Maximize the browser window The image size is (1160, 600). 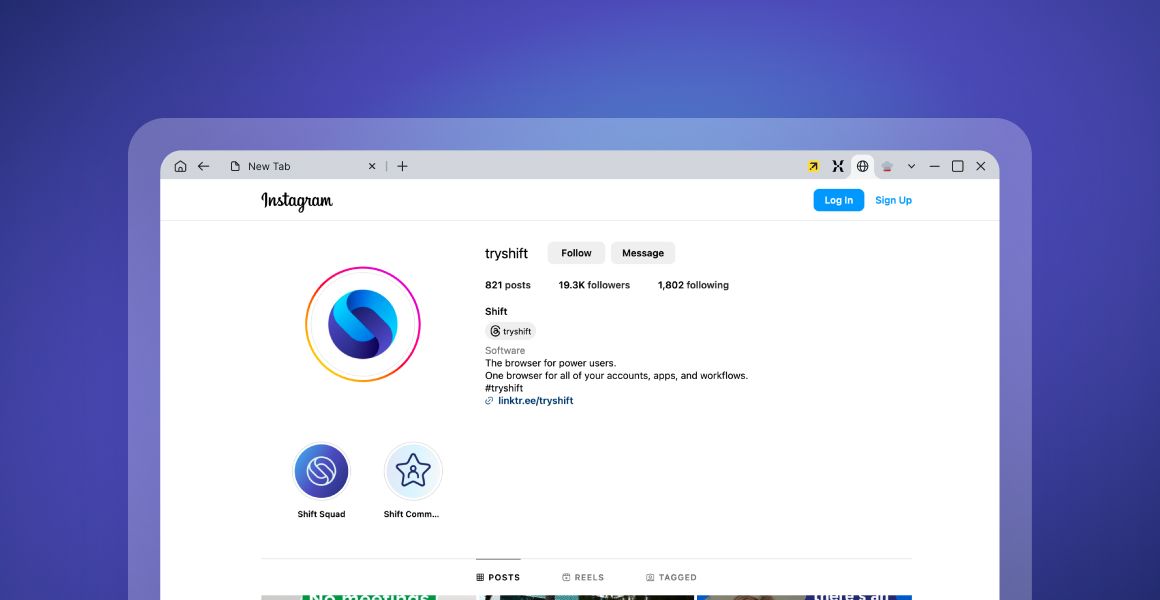point(957,166)
